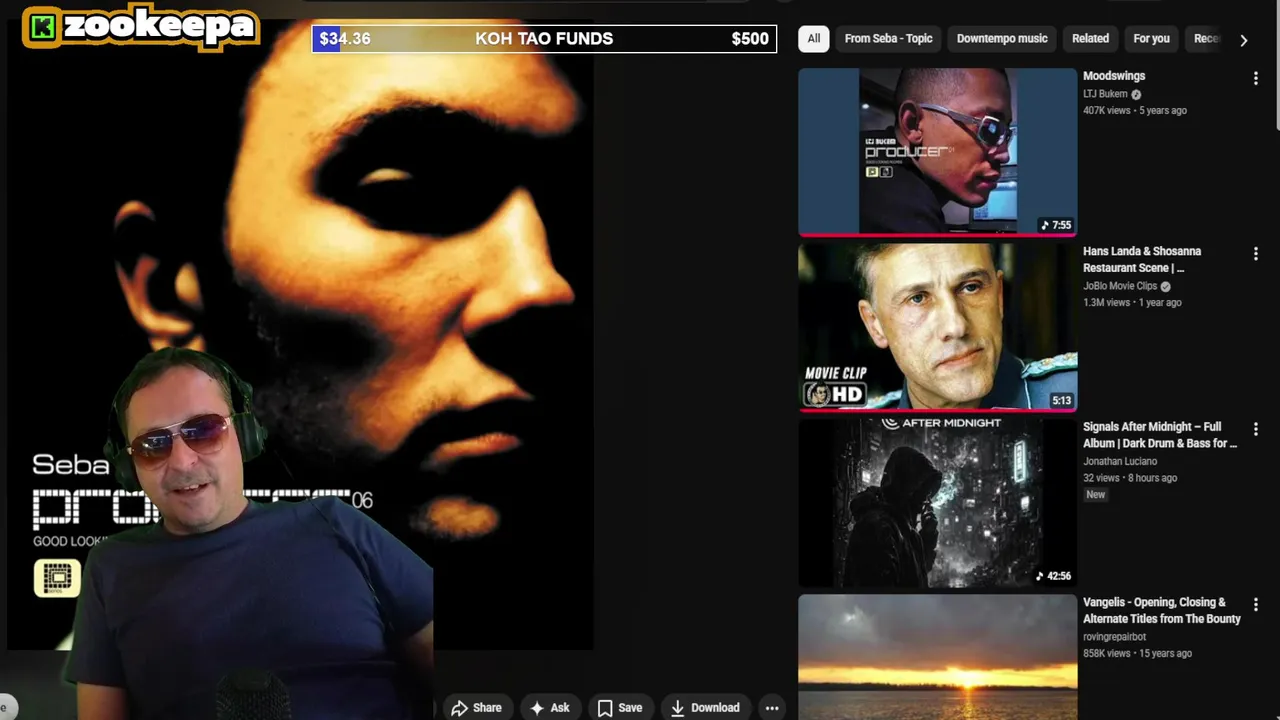Select the Related filter chip
Image resolution: width=1280 pixels, height=720 pixels.
(x=1090, y=39)
